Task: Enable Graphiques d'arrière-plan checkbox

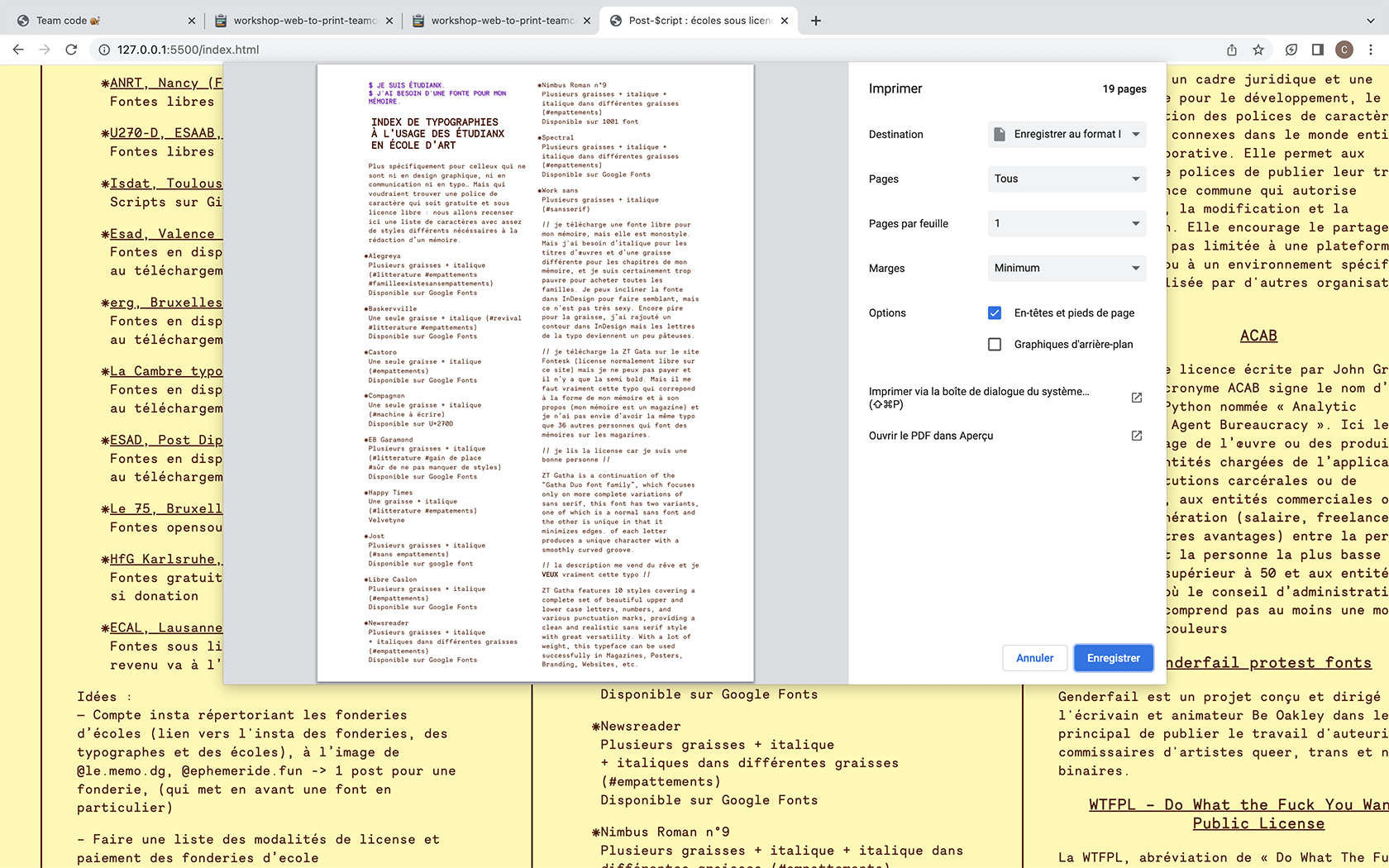Action: pos(995,344)
